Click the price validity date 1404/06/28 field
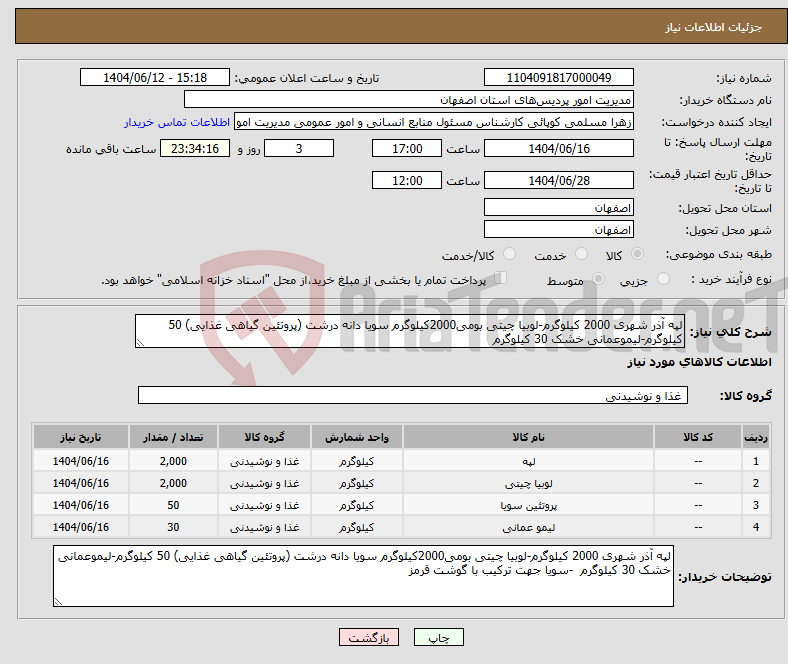Viewport: 788px width, 664px height. click(558, 181)
